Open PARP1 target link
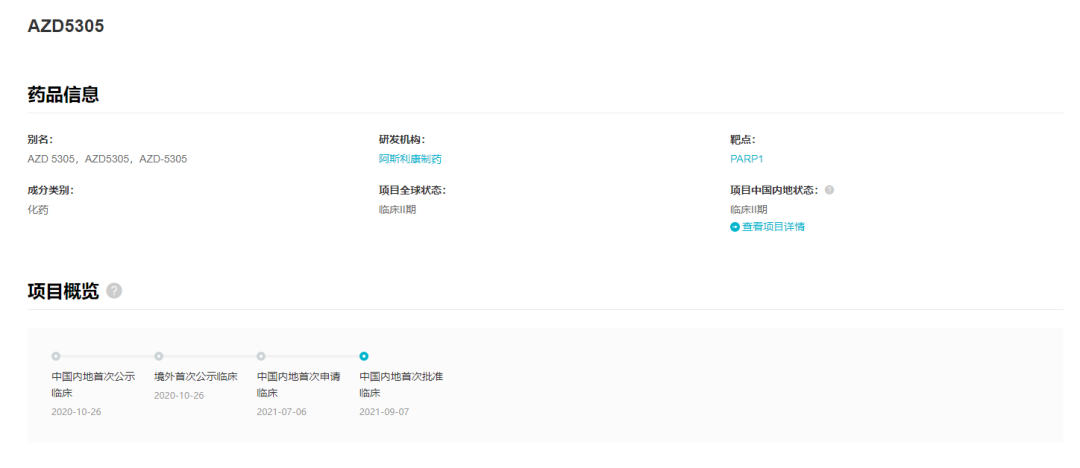The image size is (1080, 468). click(x=747, y=159)
